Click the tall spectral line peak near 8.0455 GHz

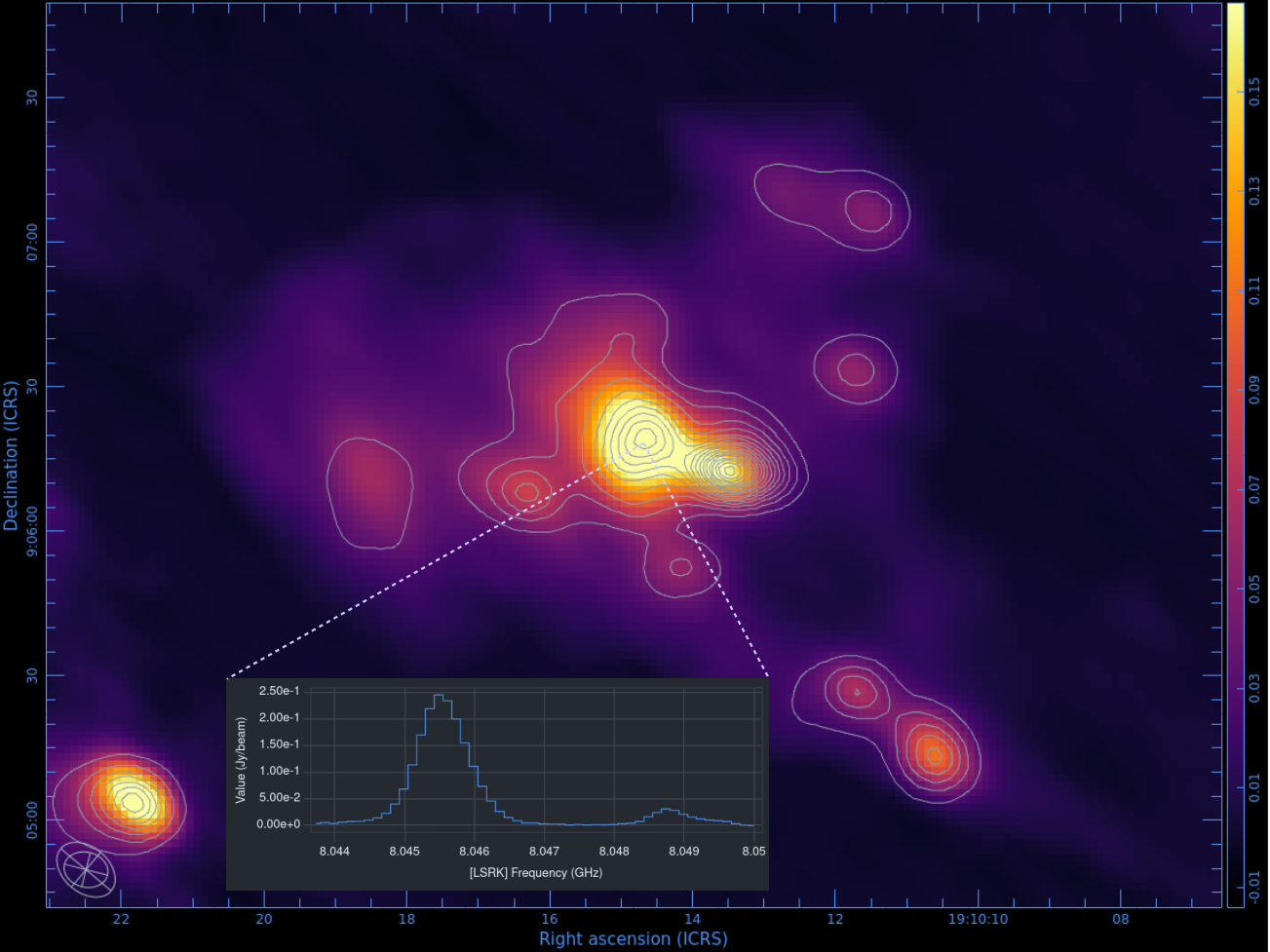coord(440,697)
